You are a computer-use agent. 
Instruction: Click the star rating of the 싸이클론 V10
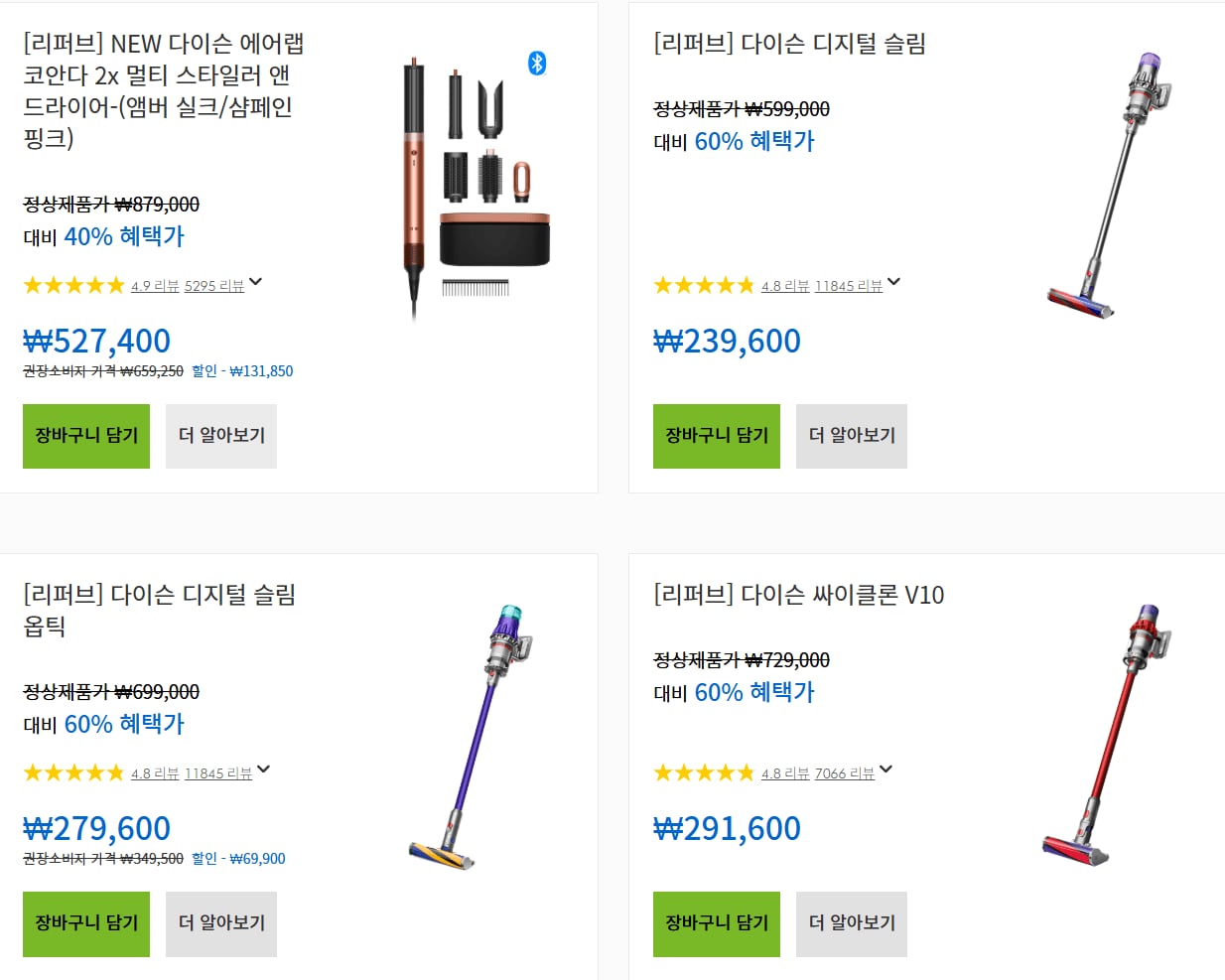[x=705, y=773]
